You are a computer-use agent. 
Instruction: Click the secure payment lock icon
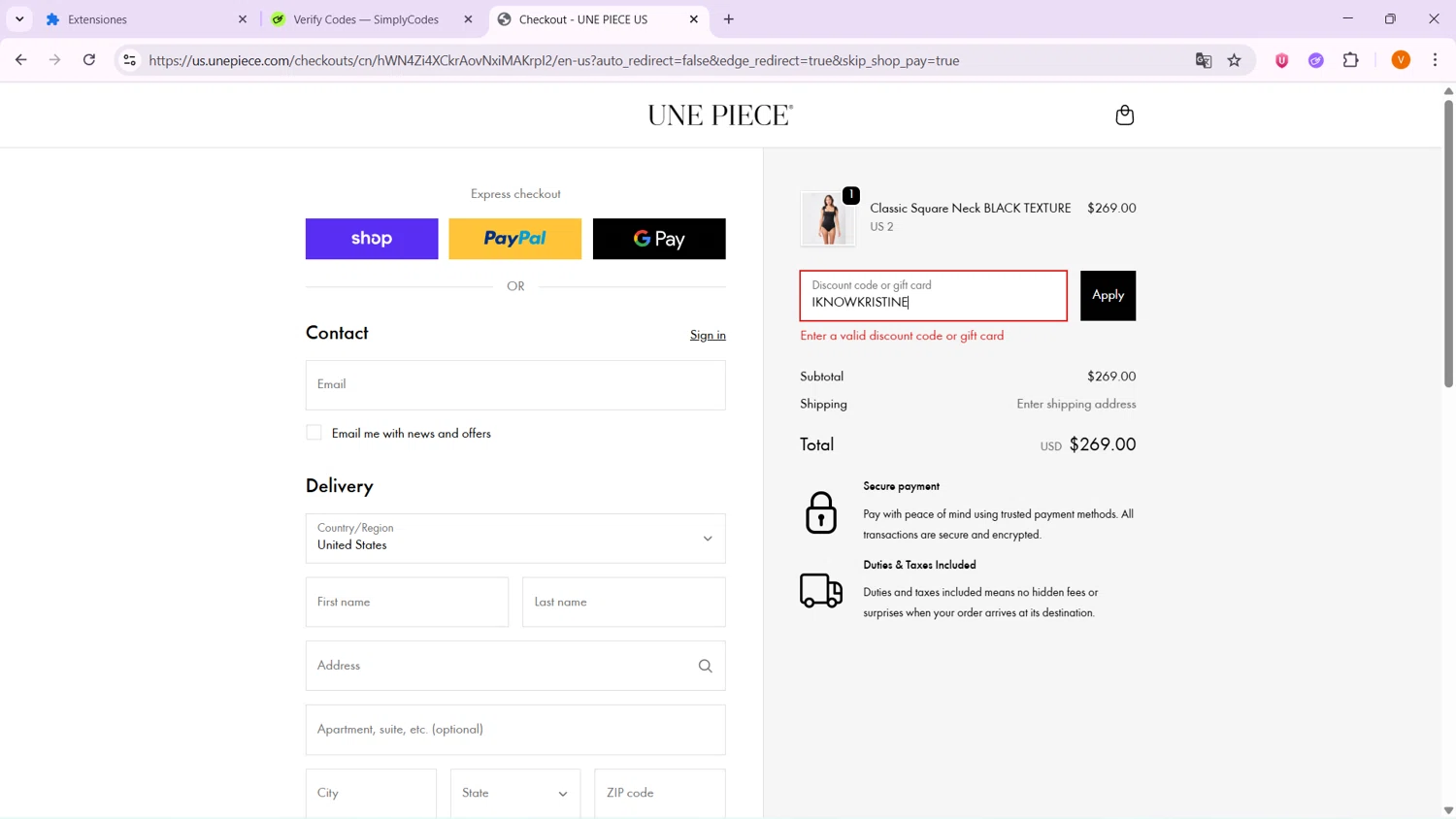821,512
